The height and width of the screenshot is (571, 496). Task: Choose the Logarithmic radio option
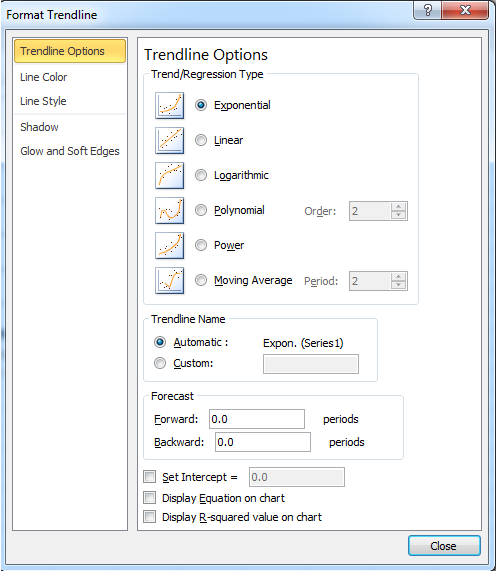point(201,175)
